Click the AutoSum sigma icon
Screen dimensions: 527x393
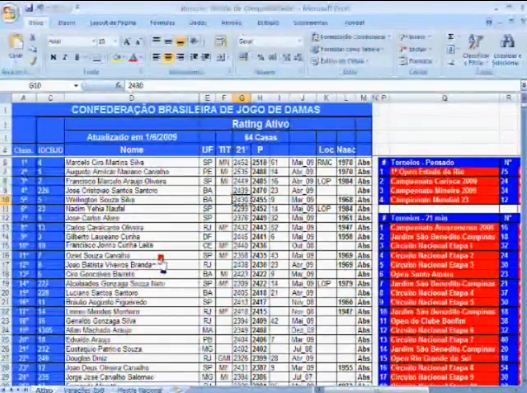(x=451, y=37)
